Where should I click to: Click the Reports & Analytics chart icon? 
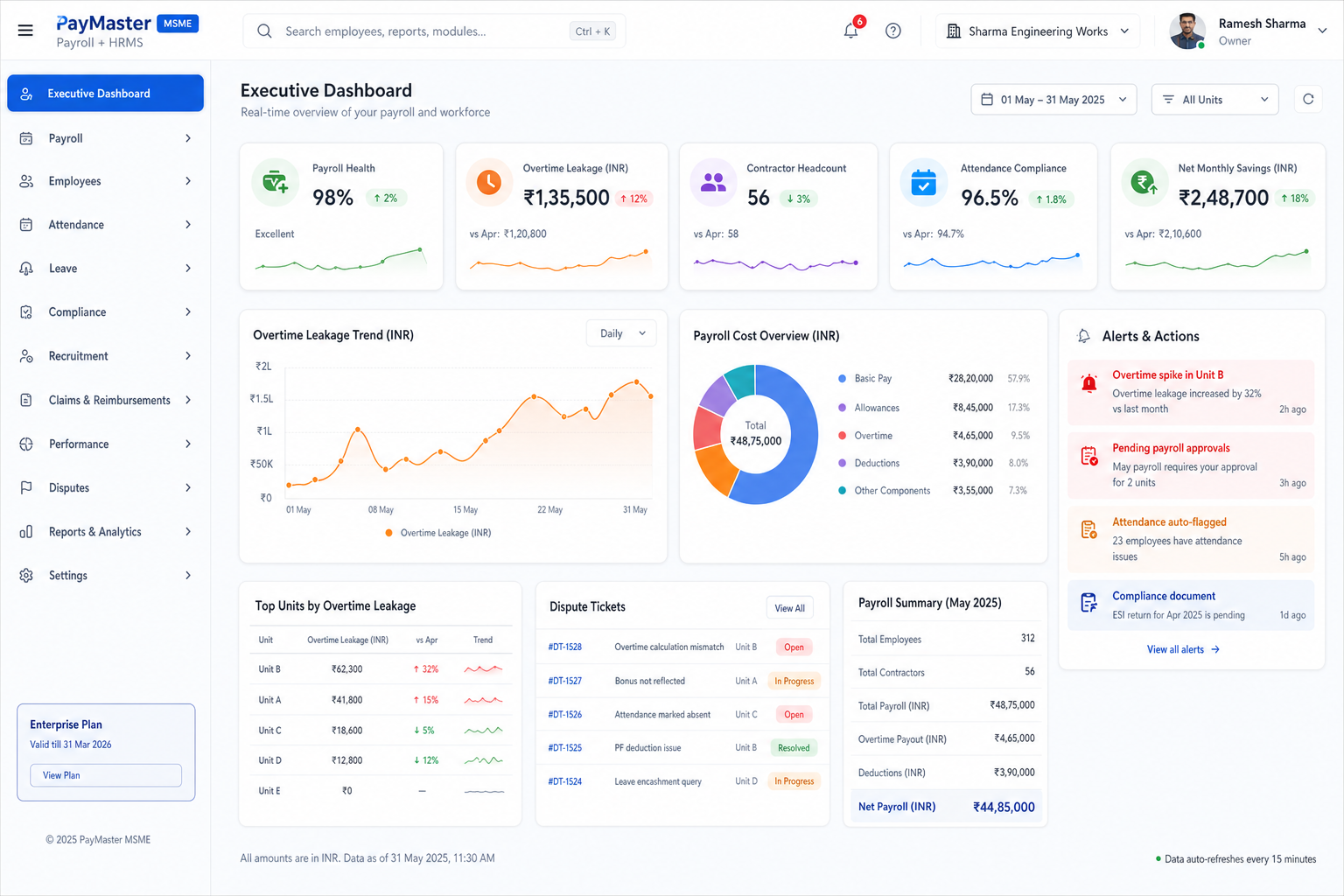[26, 531]
